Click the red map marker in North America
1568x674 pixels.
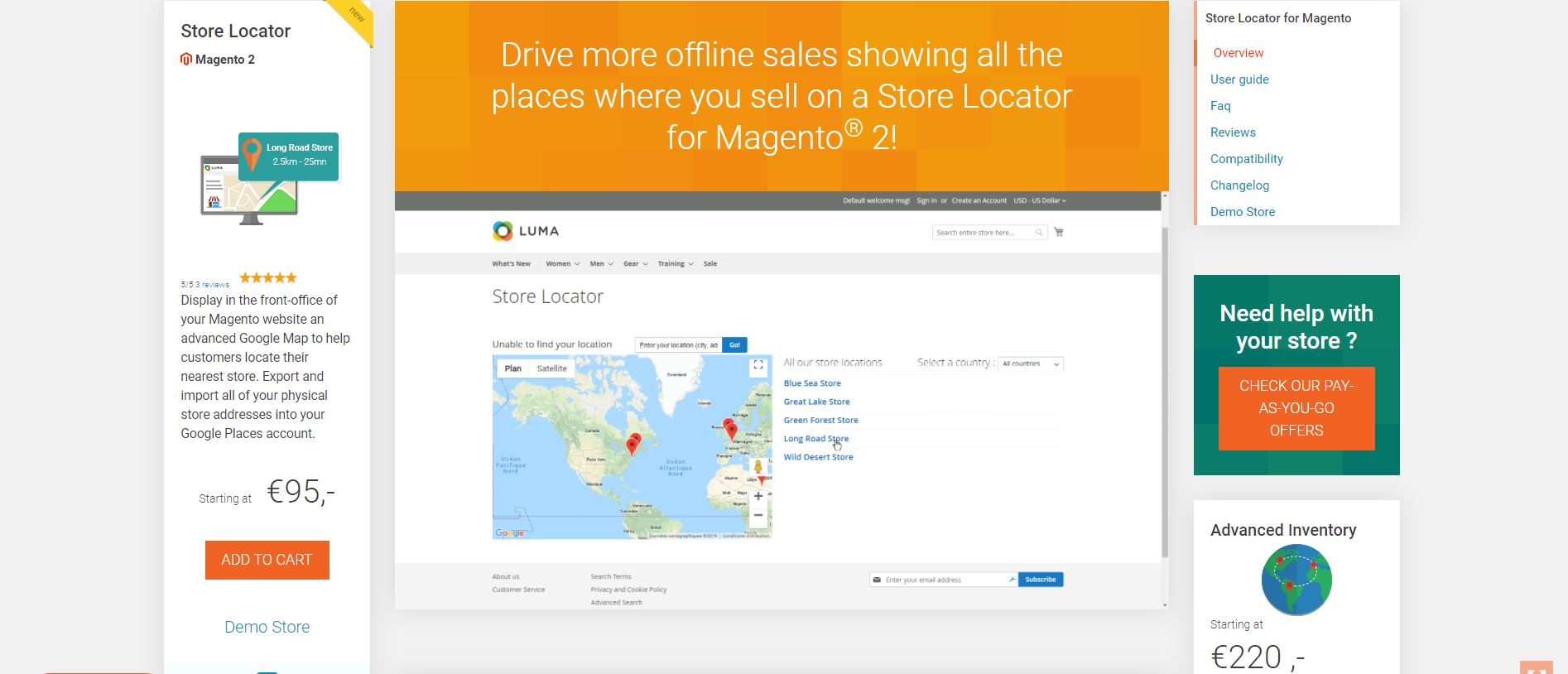coord(632,445)
